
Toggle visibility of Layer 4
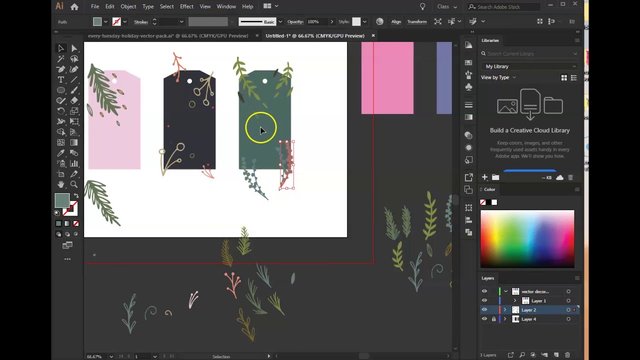pyautogui.click(x=484, y=319)
